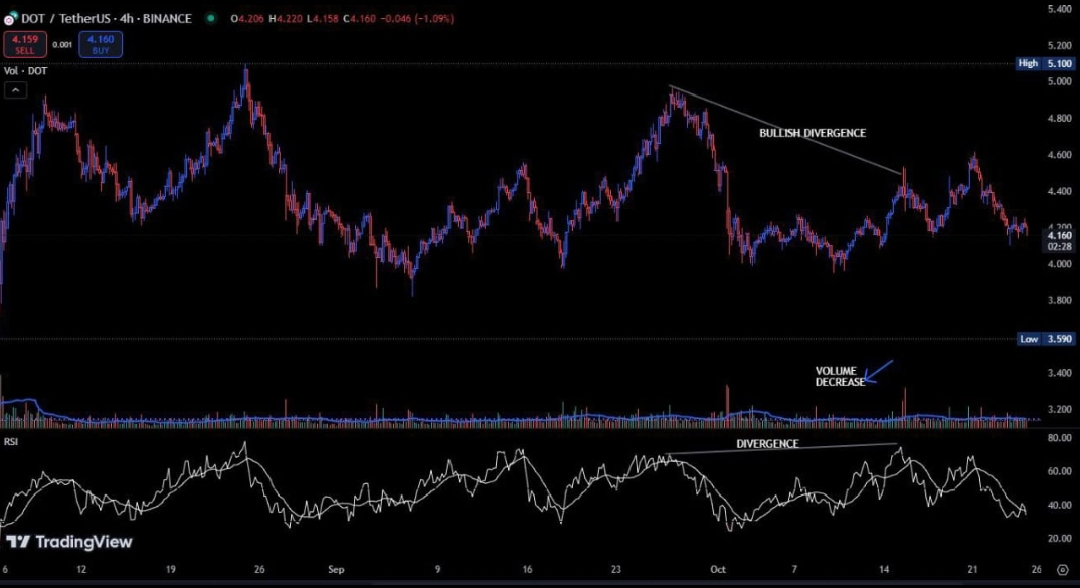Select the DIVERGENCE label on RSI pane
Image resolution: width=1080 pixels, height=588 pixels.
click(x=767, y=444)
